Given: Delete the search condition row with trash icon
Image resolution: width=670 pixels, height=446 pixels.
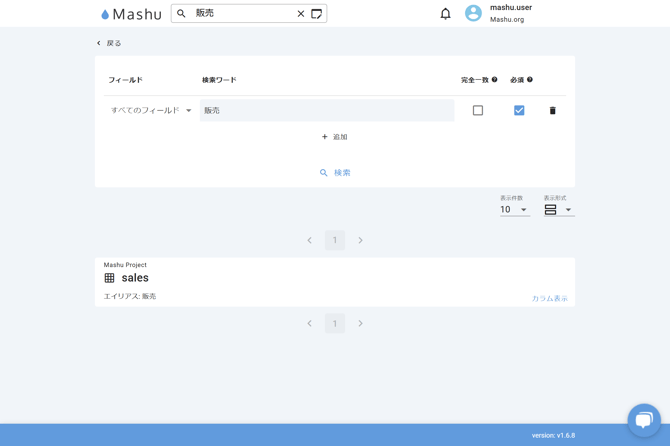Looking at the screenshot, I should [552, 111].
